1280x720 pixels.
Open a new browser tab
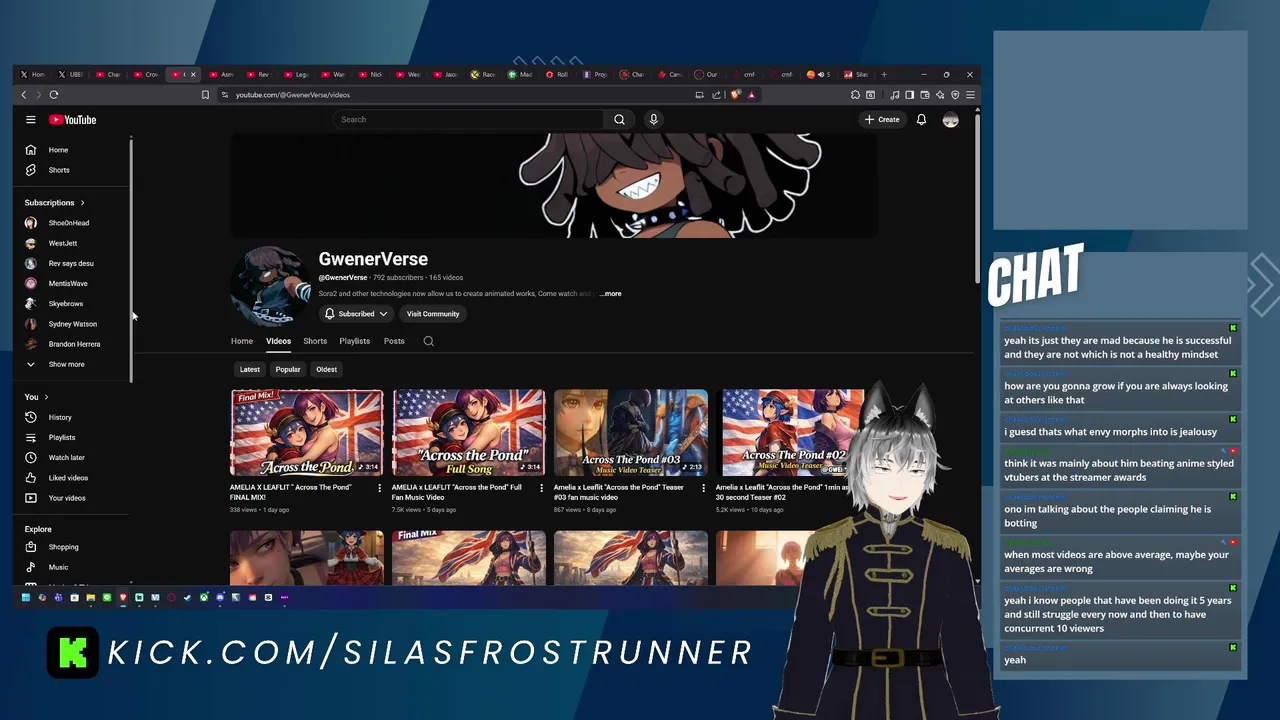(x=884, y=75)
